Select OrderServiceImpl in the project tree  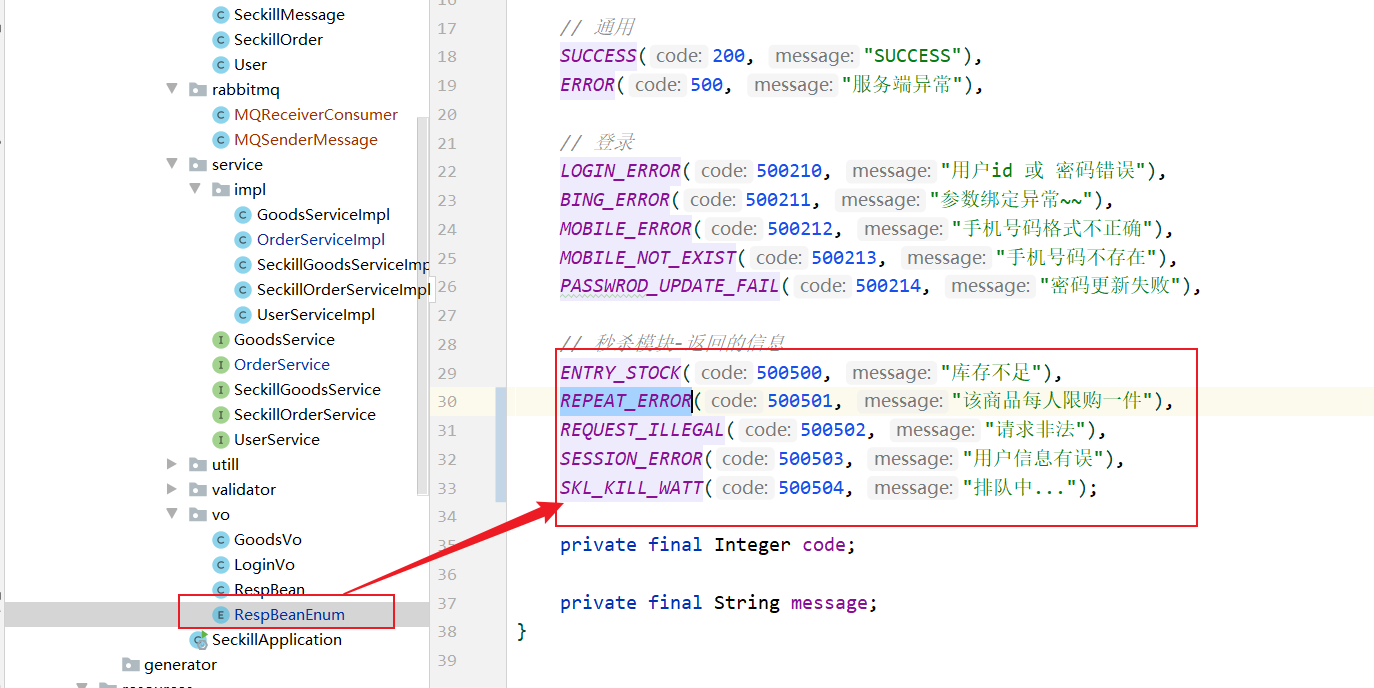pos(321,239)
